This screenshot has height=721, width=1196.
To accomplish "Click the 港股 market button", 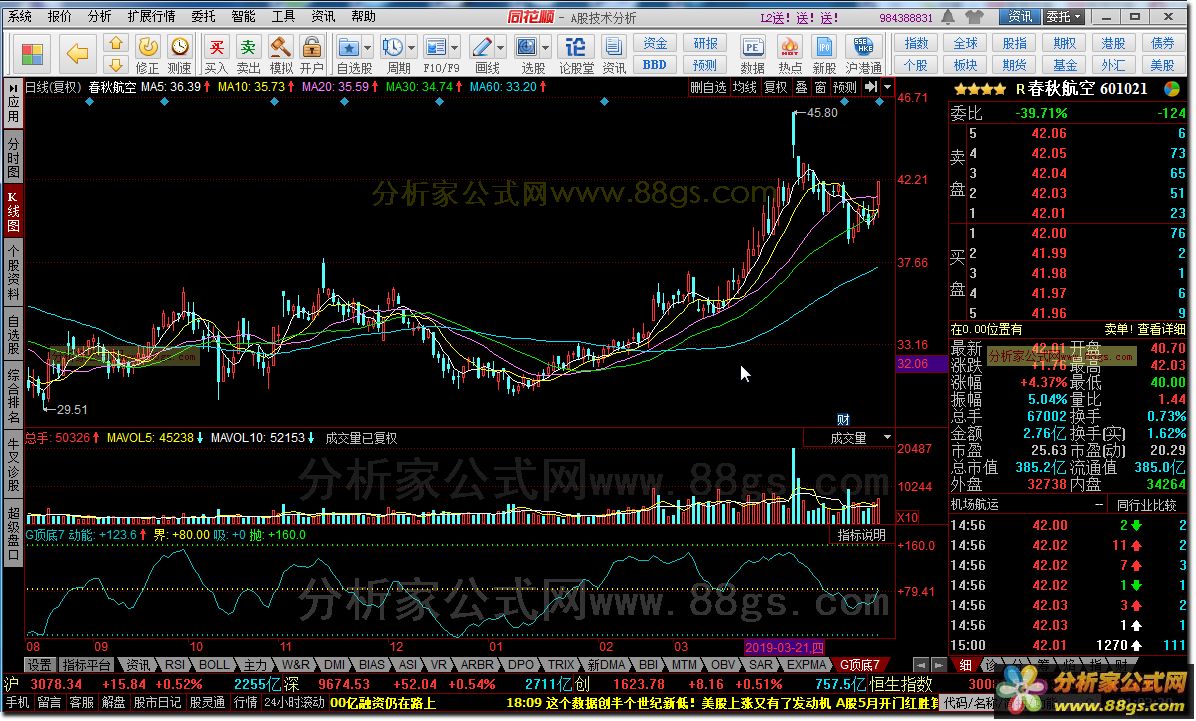I will 1113,43.
